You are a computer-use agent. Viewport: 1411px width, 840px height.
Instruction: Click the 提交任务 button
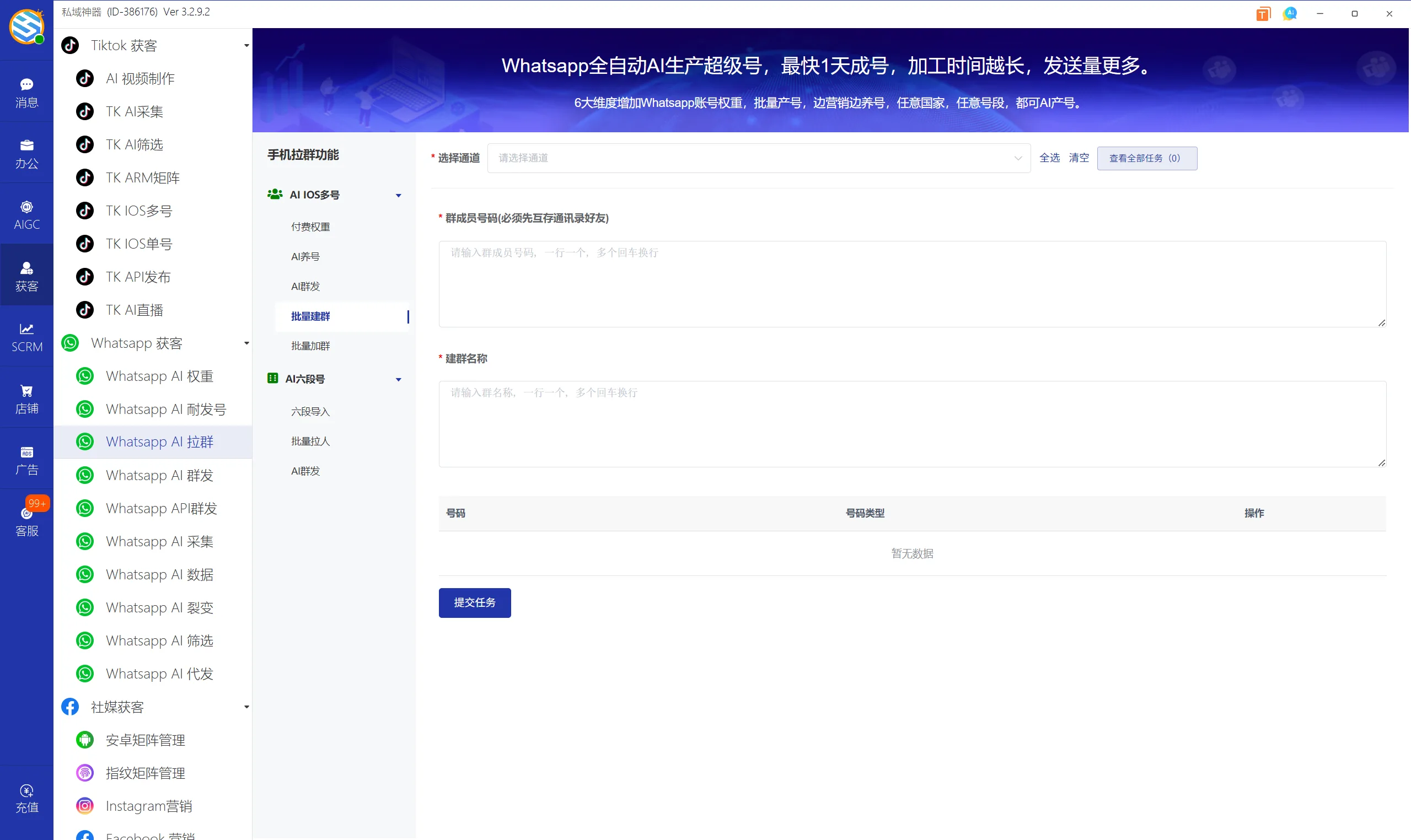475,602
